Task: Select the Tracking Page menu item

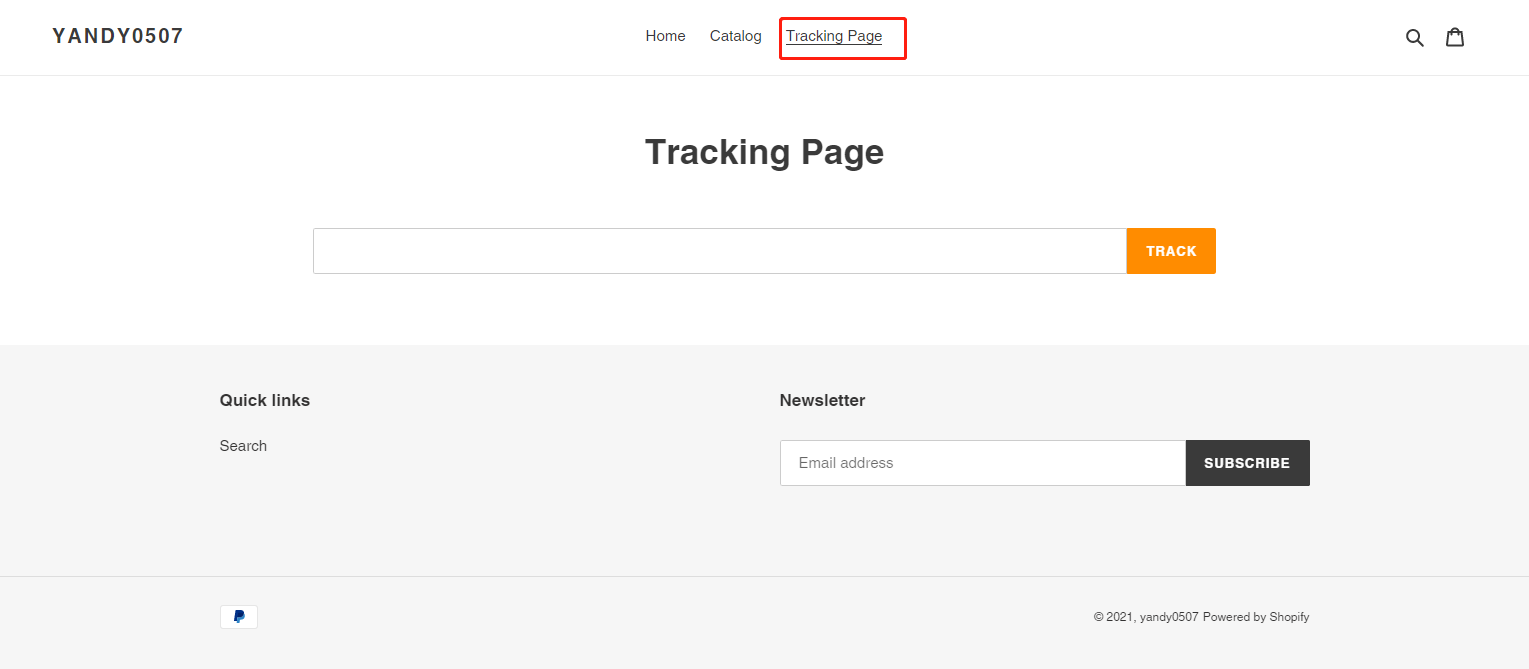Action: [x=834, y=36]
